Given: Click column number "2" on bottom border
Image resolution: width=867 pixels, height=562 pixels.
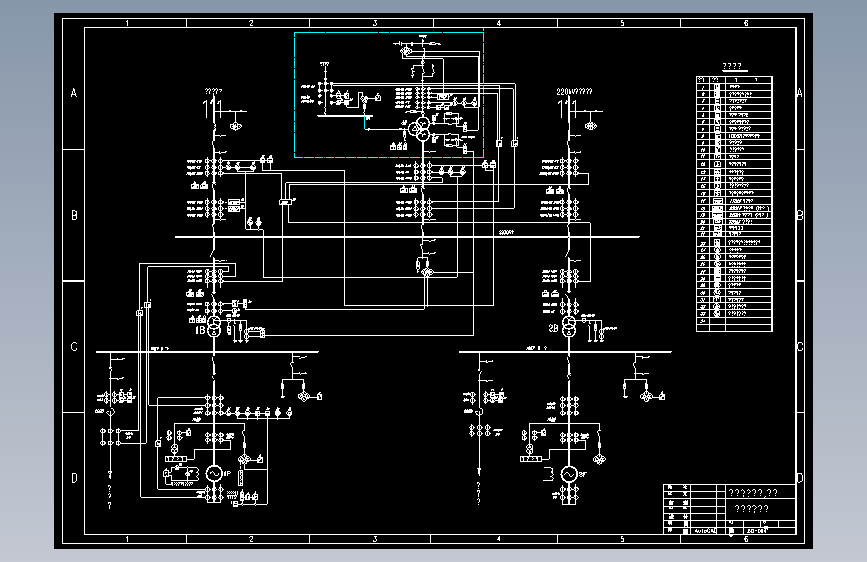Looking at the screenshot, I should (x=251, y=539).
